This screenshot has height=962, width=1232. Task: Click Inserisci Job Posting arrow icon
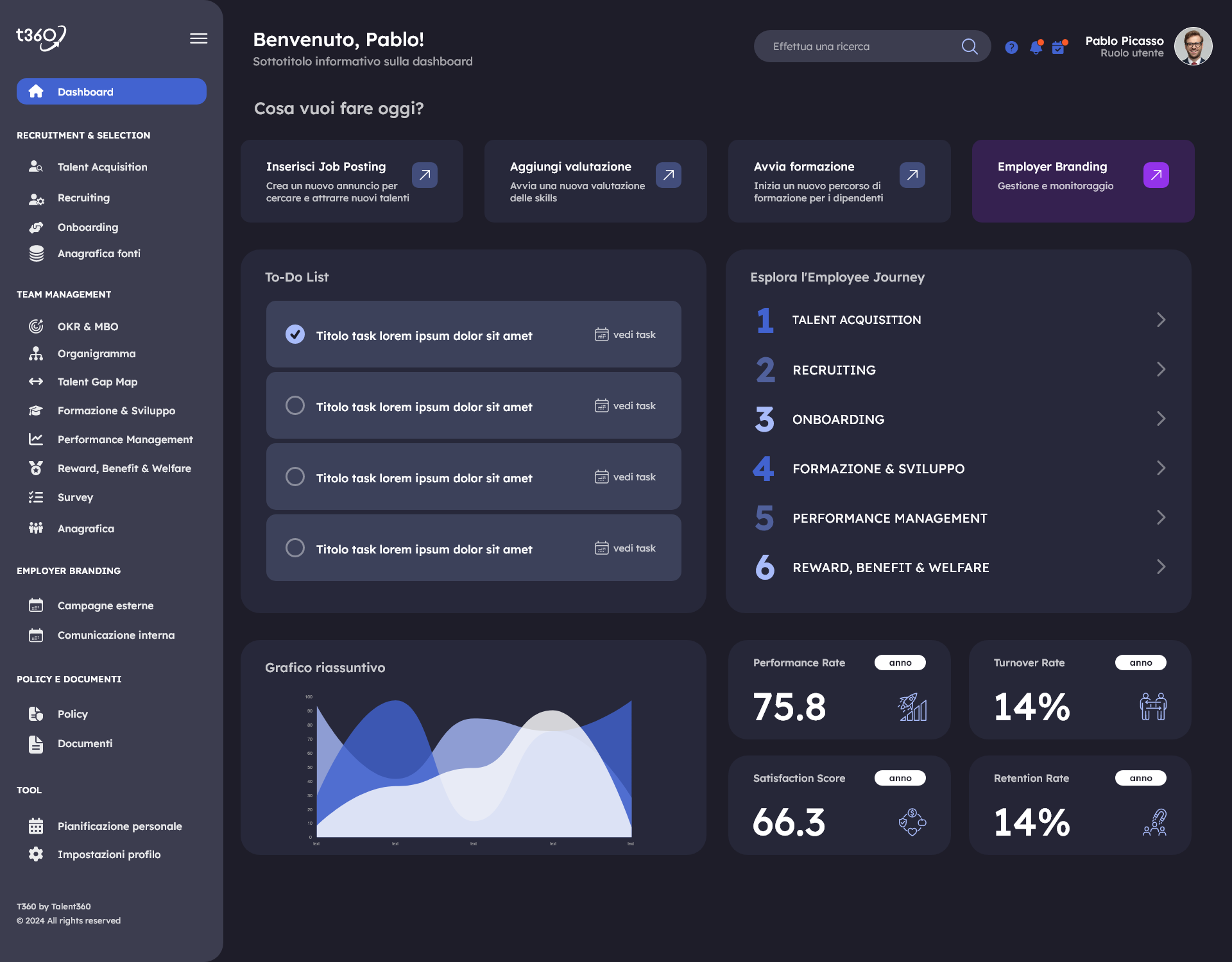tap(424, 175)
